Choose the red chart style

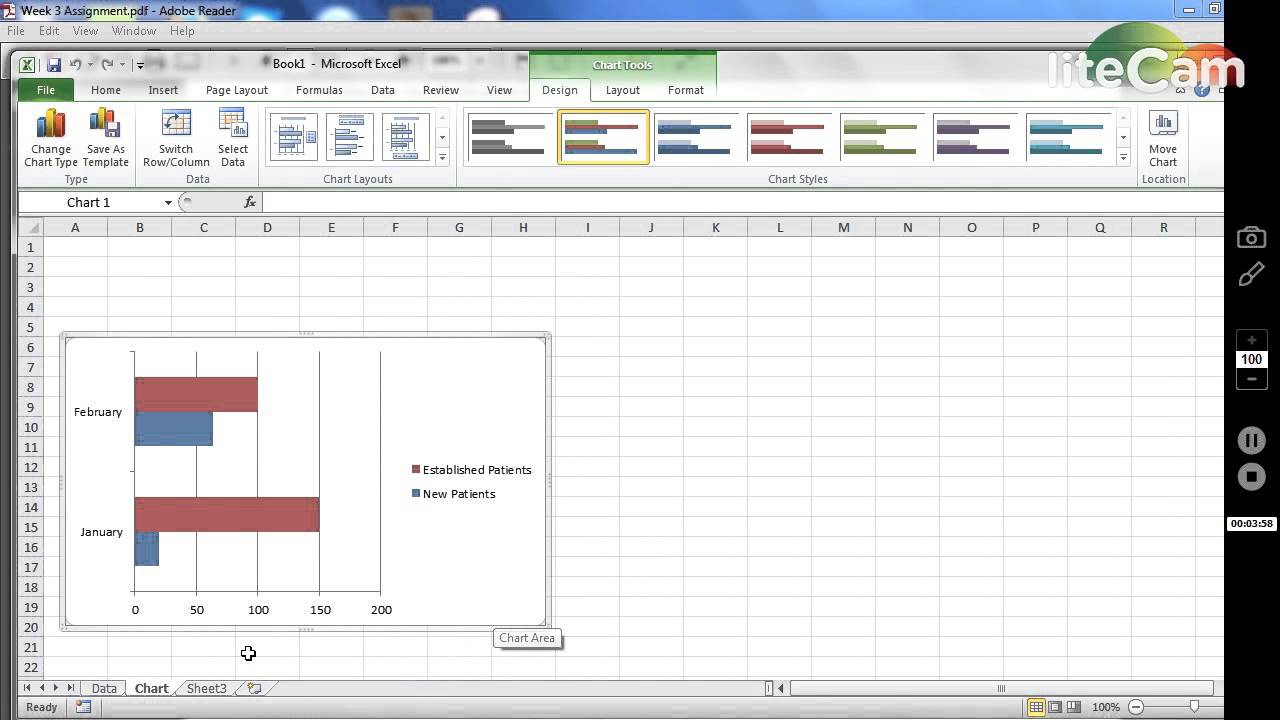tap(788, 137)
